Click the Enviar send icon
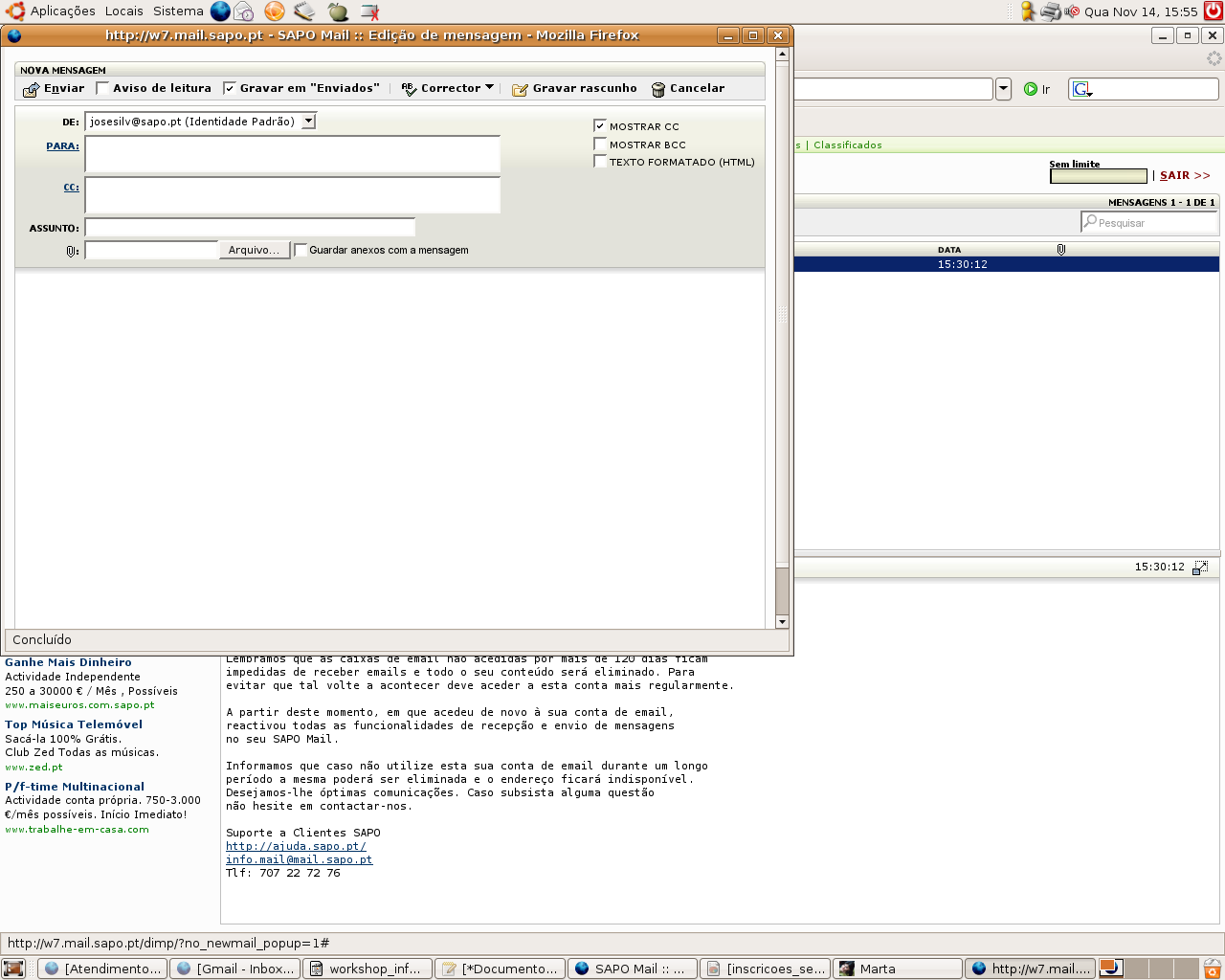The width and height of the screenshot is (1225, 980). tap(31, 89)
